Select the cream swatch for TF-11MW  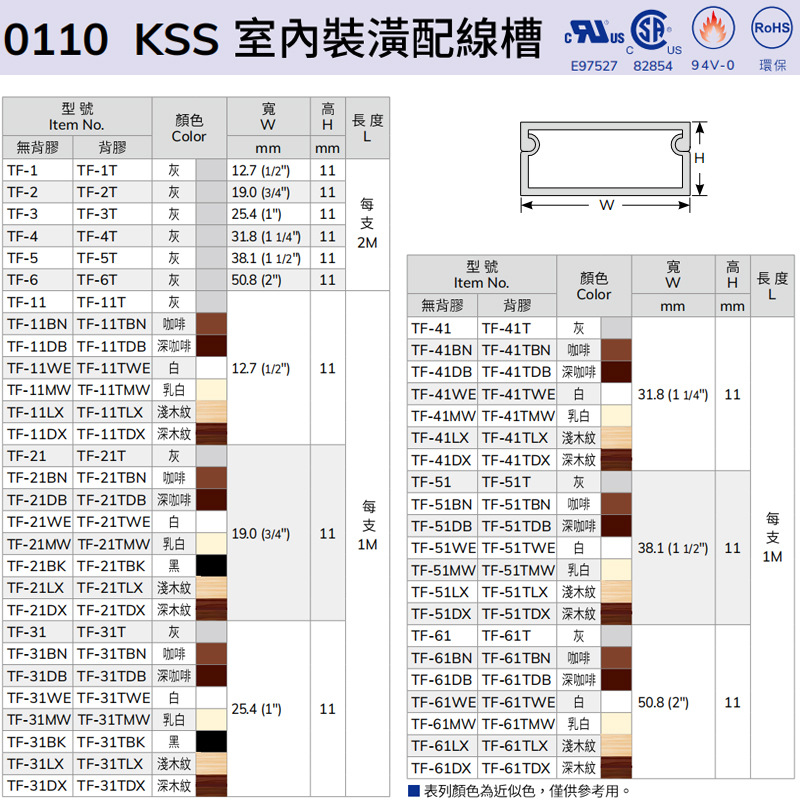(211, 390)
